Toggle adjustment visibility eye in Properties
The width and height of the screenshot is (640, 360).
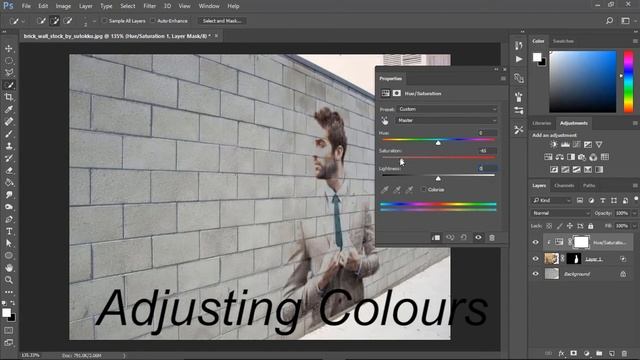[x=478, y=238]
